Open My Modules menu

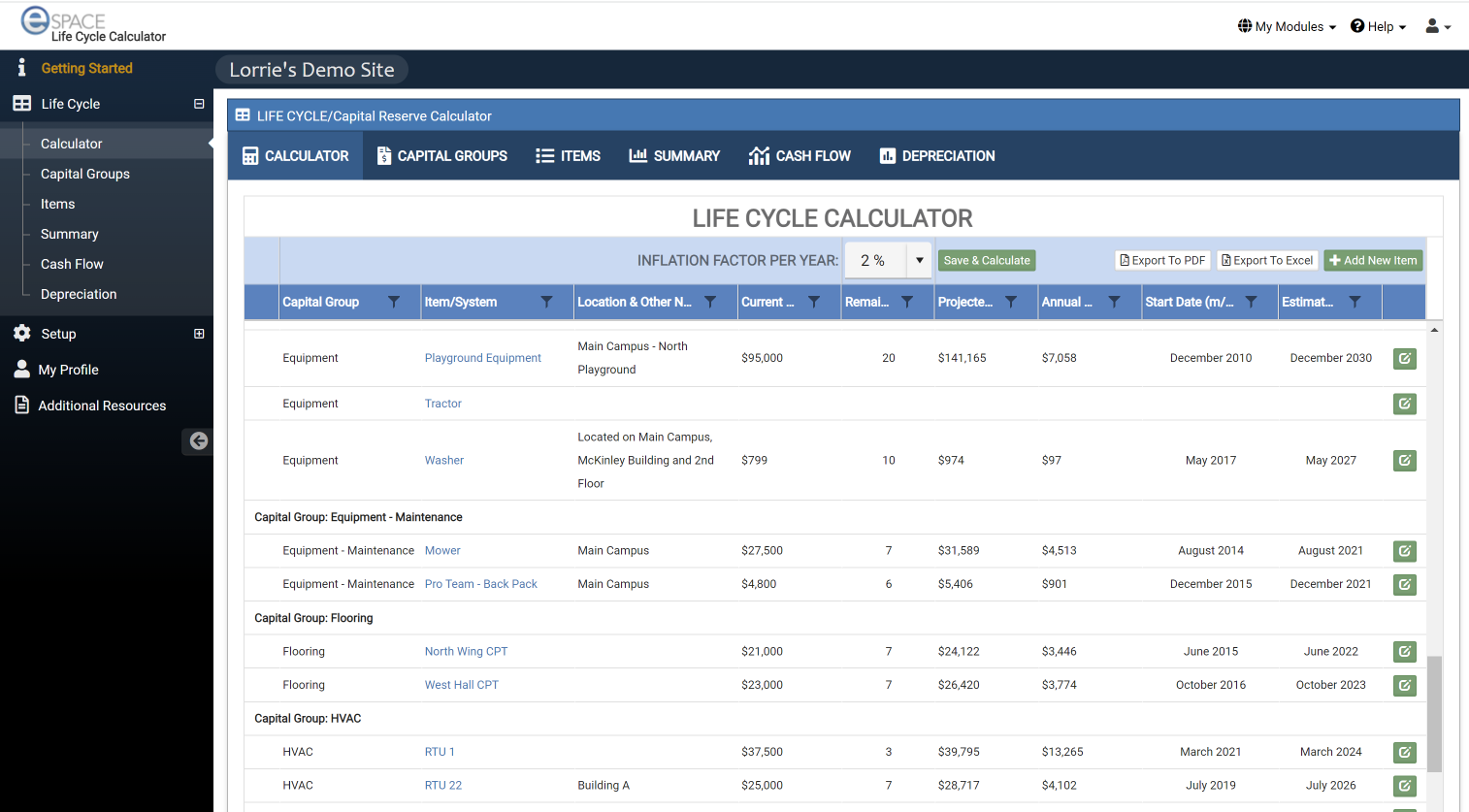(x=1287, y=26)
